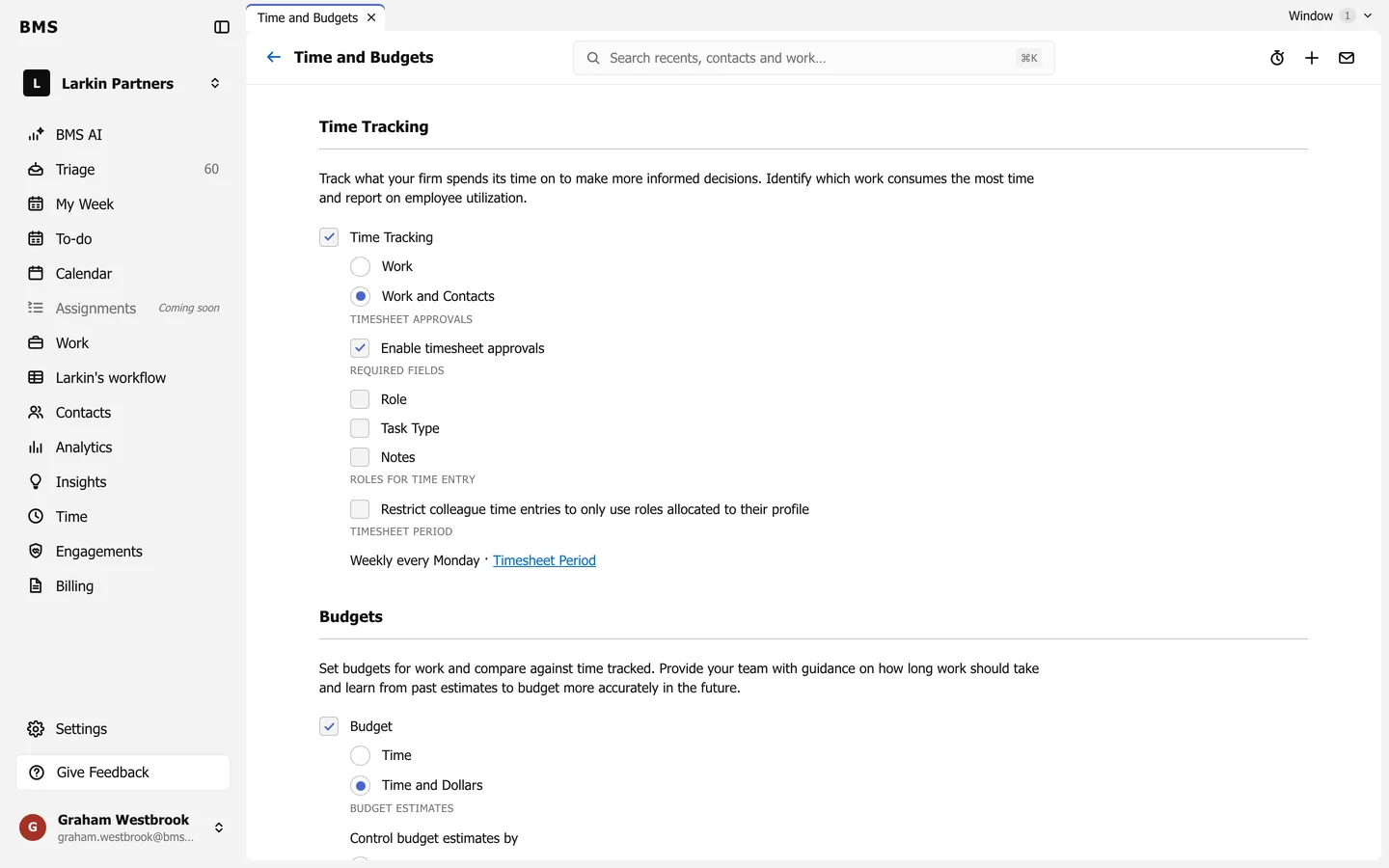Toggle the sidebar collapse icon
Image resolution: width=1389 pixels, height=868 pixels.
pyautogui.click(x=222, y=27)
